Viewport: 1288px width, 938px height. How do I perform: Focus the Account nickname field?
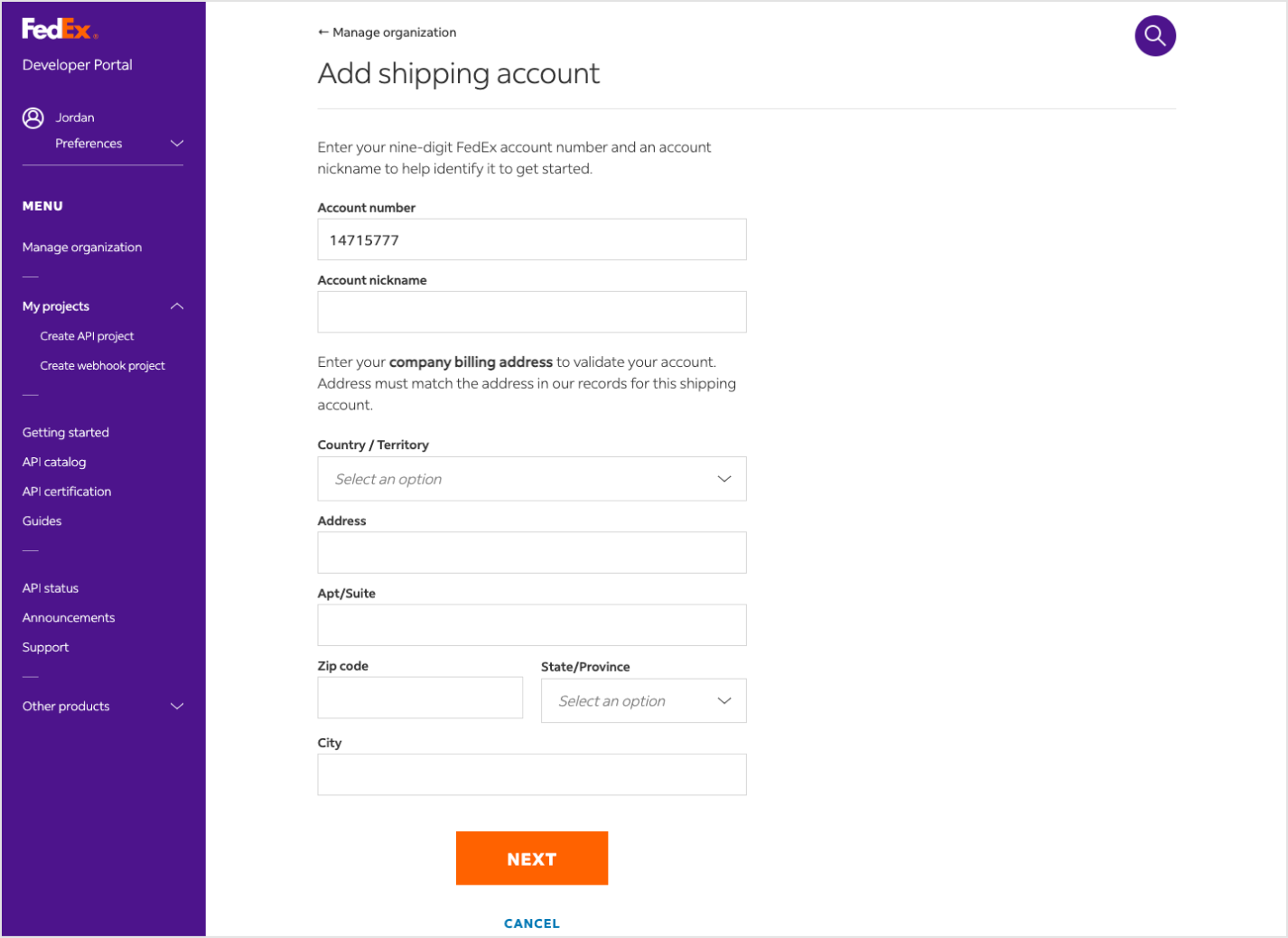(531, 313)
